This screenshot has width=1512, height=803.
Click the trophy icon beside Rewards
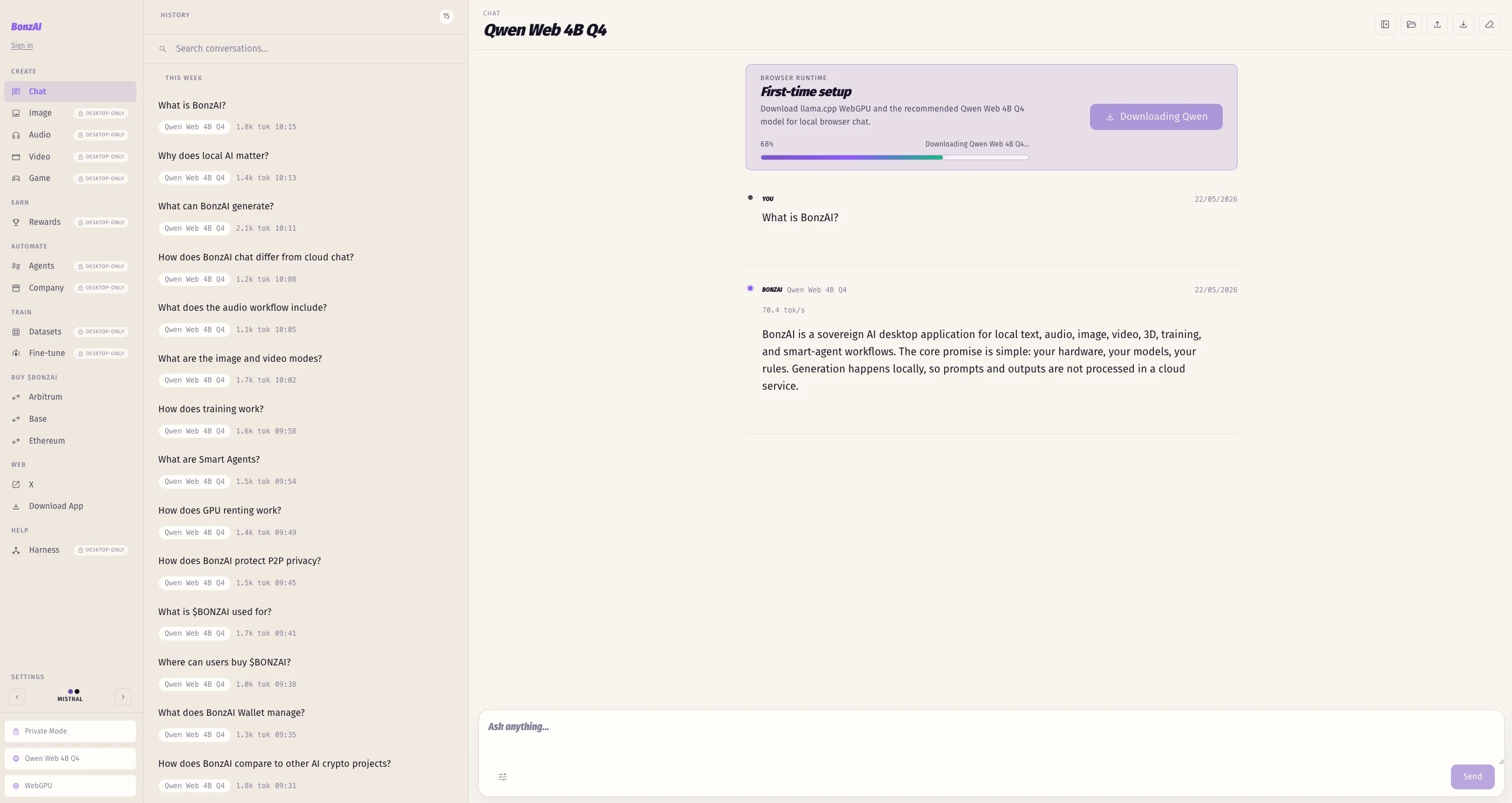(16, 222)
